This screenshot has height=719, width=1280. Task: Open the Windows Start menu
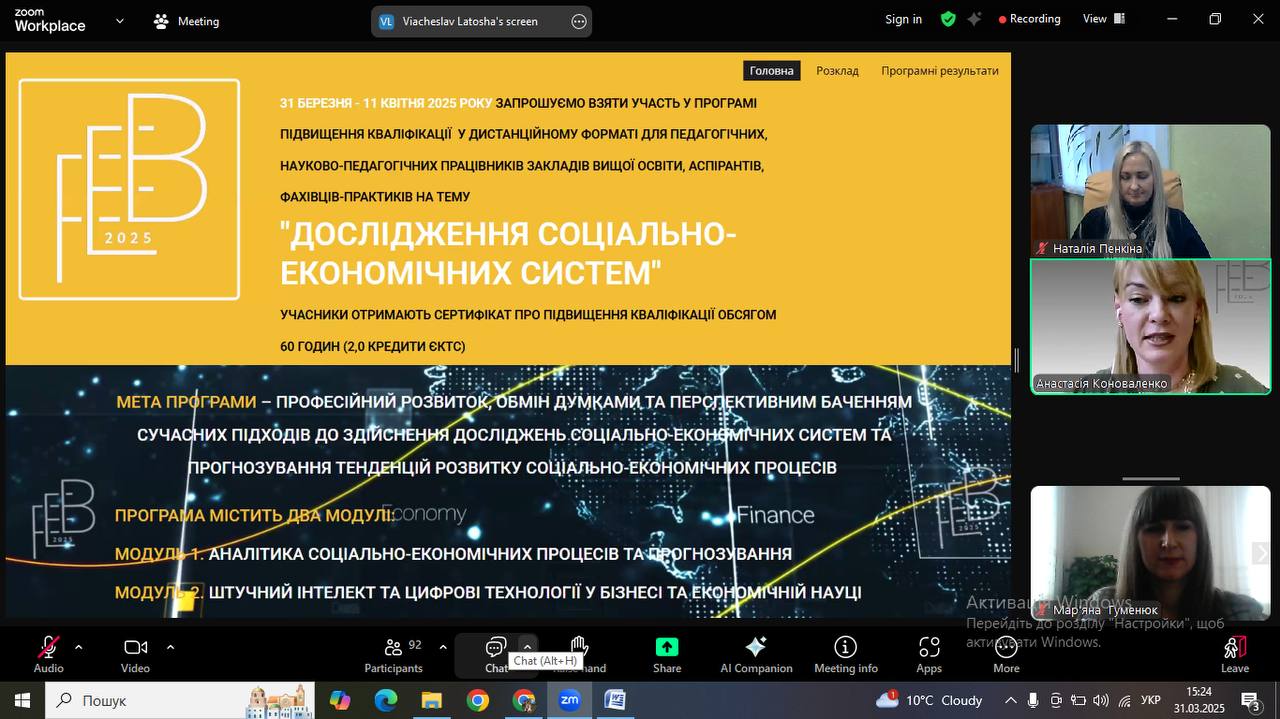22,700
